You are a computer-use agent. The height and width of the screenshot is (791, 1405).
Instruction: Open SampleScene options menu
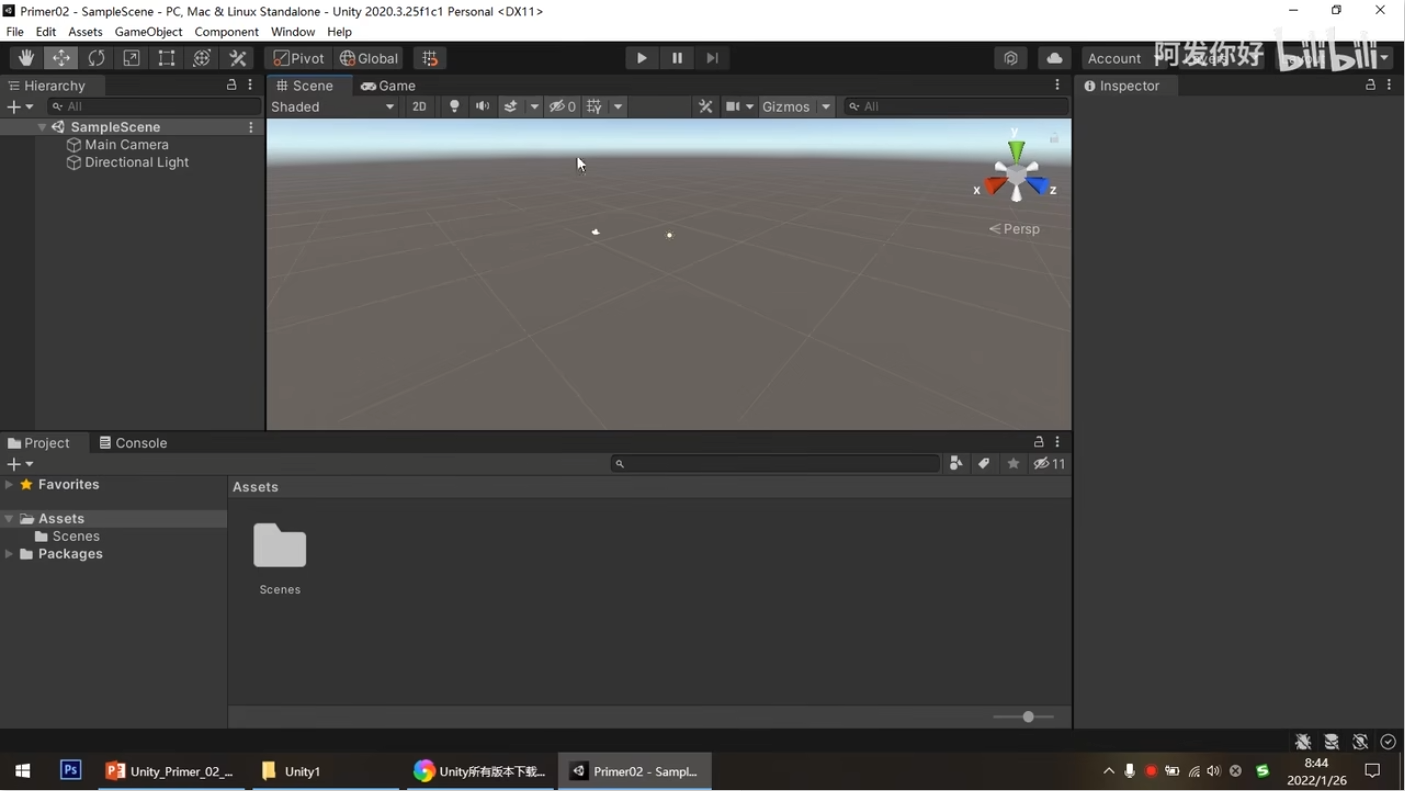(251, 127)
